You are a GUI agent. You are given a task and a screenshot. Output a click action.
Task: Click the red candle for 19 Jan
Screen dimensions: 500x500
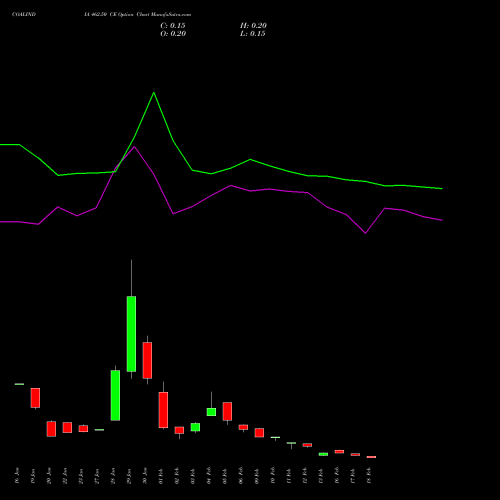(x=35, y=398)
